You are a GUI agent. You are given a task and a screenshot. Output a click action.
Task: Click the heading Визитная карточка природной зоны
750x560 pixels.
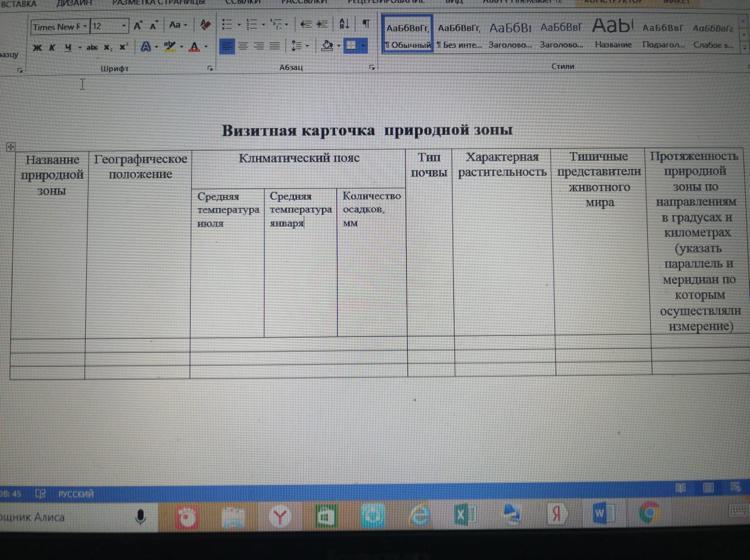[x=367, y=130]
